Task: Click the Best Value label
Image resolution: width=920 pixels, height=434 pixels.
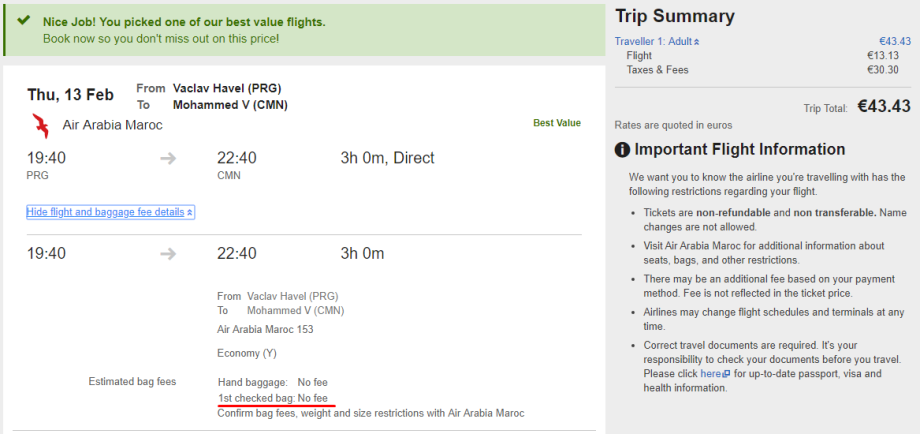Action: coord(557,123)
